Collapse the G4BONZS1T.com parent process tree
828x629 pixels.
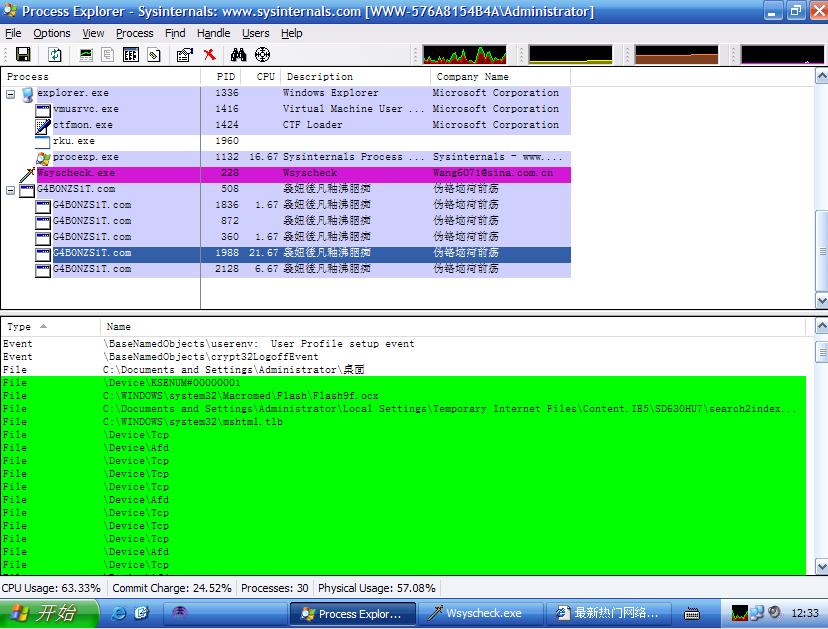11,190
